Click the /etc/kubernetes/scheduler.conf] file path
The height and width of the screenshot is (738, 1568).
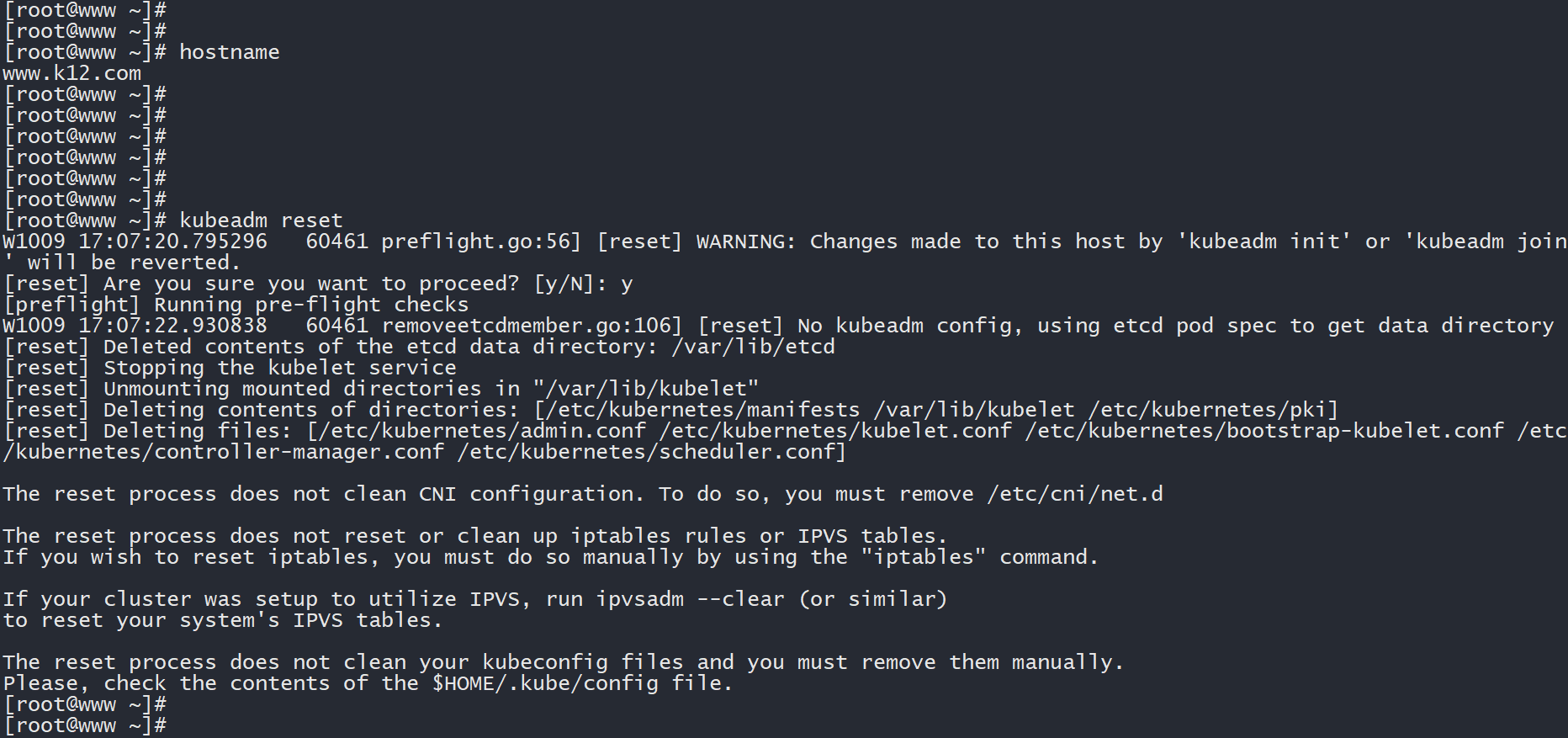(x=651, y=452)
